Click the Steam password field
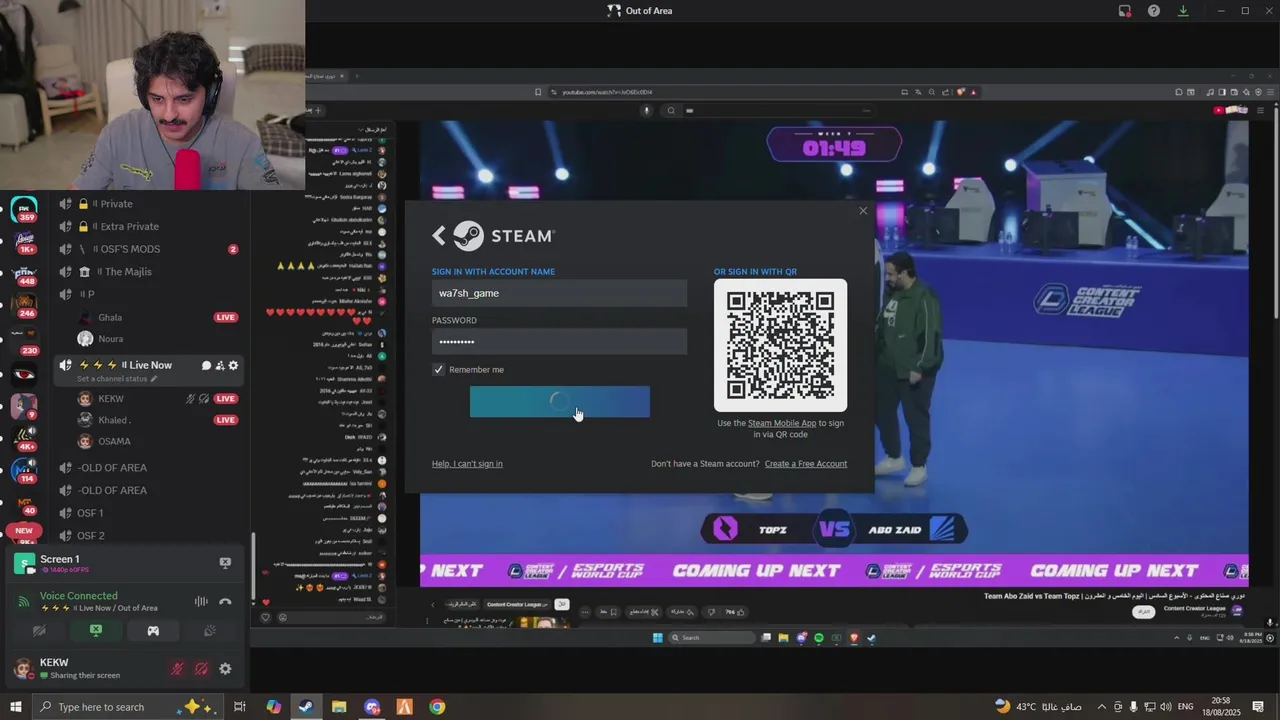The width and height of the screenshot is (1280, 720). click(559, 342)
